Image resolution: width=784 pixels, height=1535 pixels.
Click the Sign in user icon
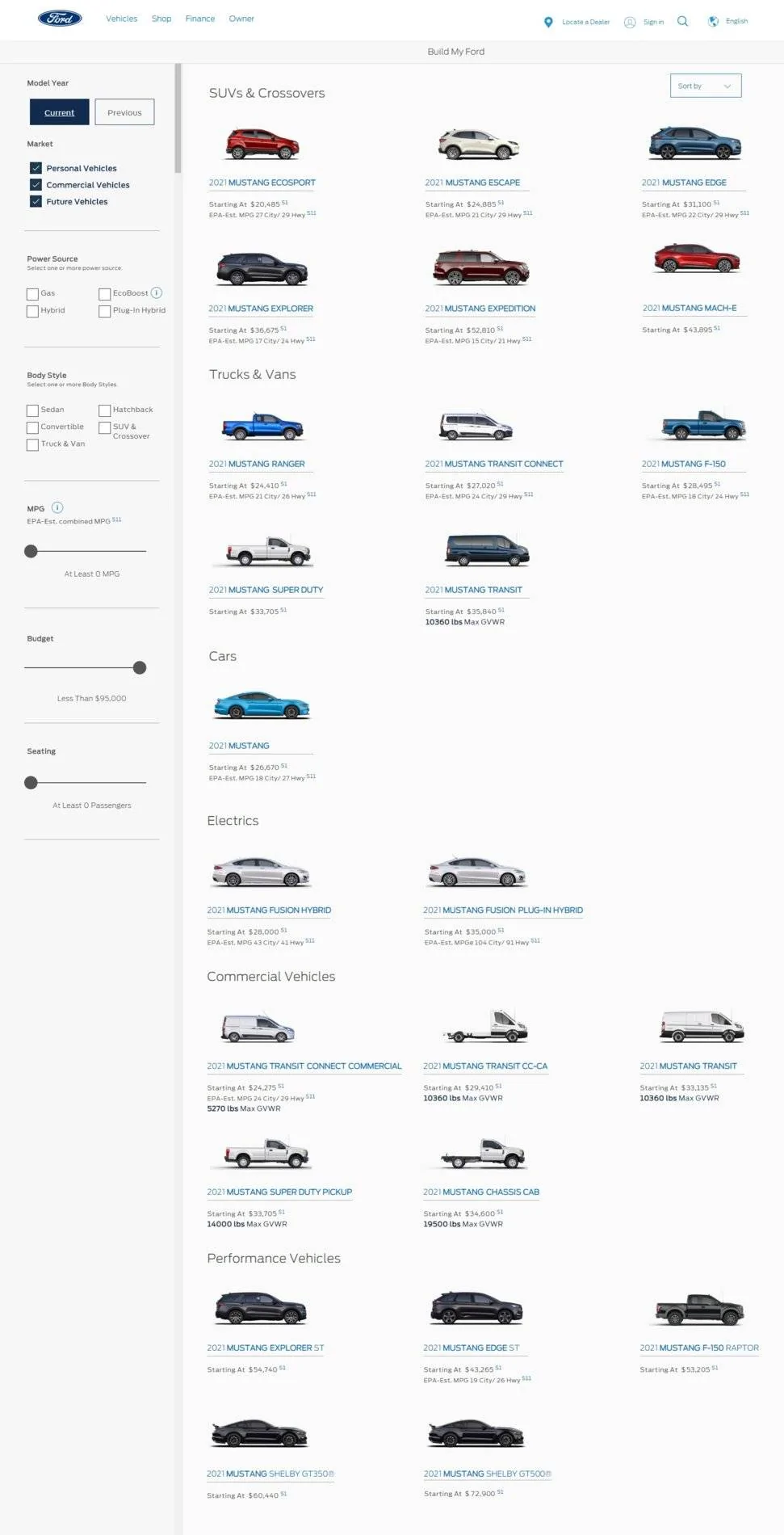[x=630, y=22]
